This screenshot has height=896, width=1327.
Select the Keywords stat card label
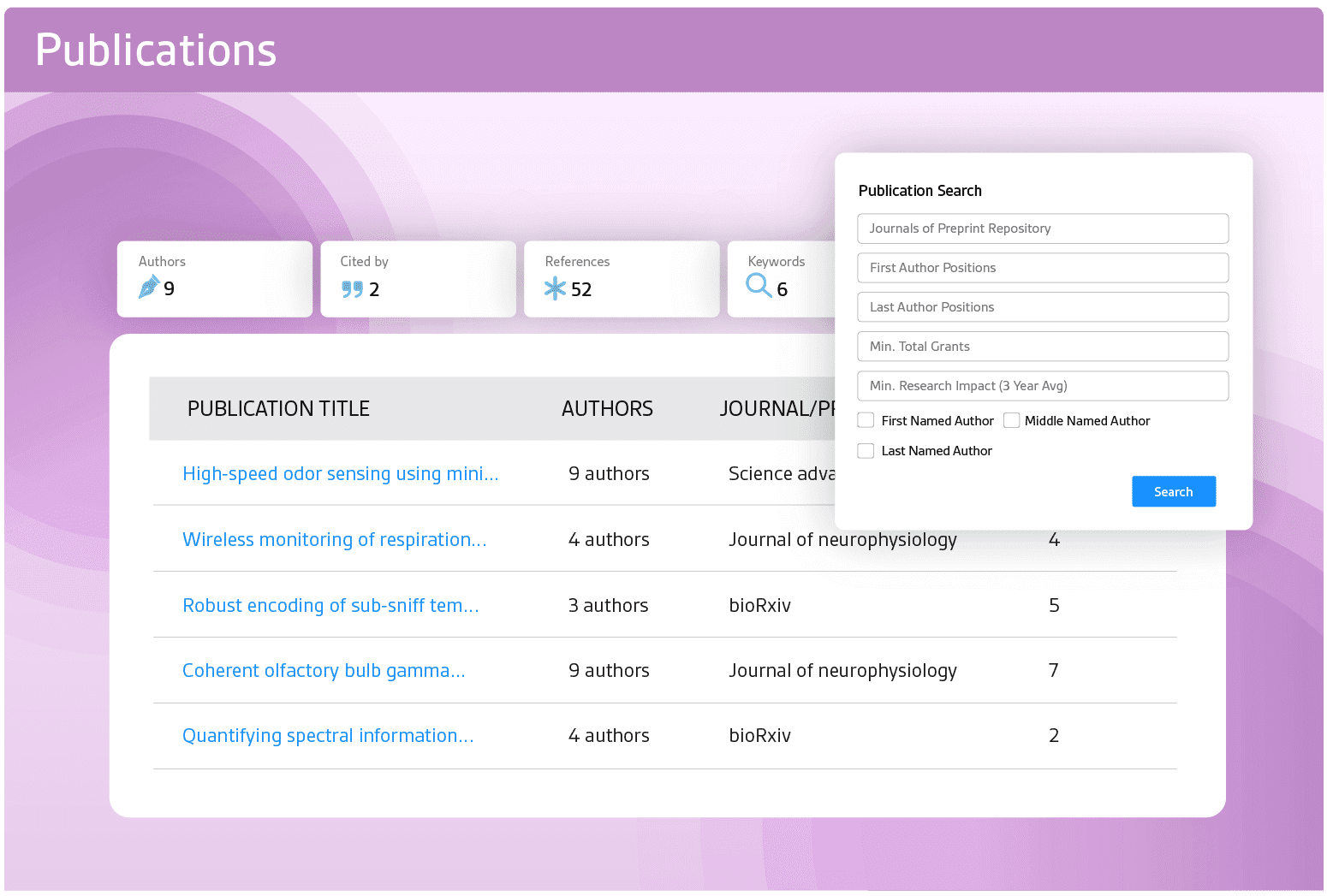(776, 262)
